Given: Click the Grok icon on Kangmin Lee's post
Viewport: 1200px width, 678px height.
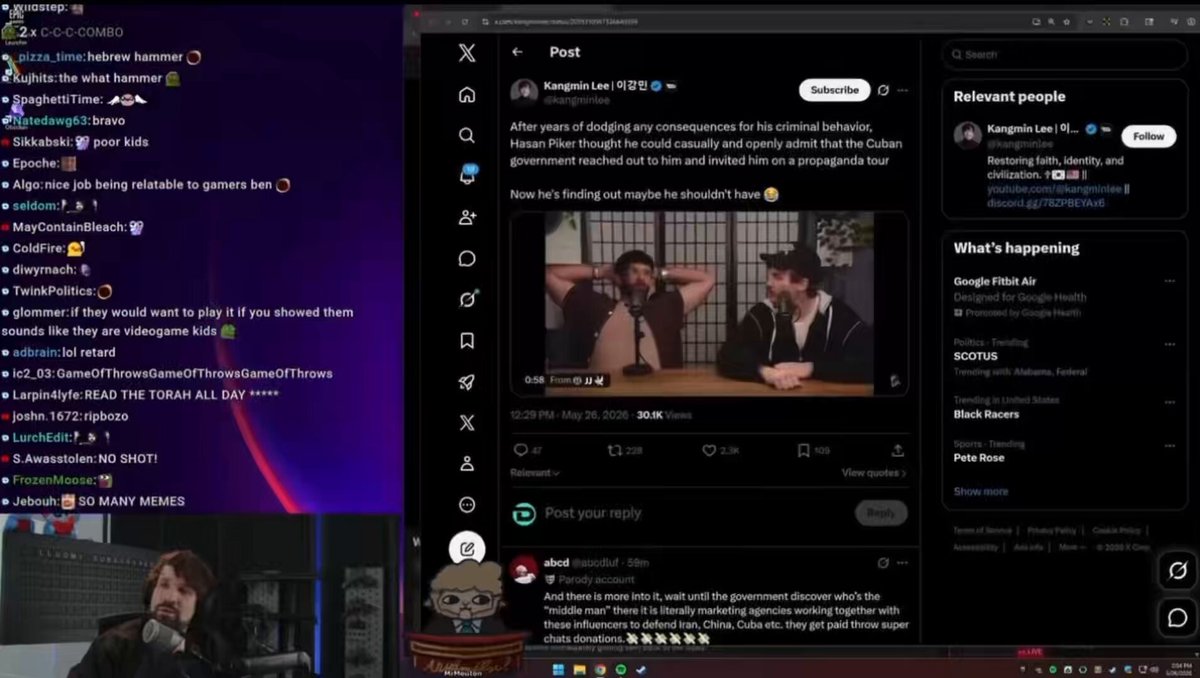Looking at the screenshot, I should pyautogui.click(x=883, y=90).
